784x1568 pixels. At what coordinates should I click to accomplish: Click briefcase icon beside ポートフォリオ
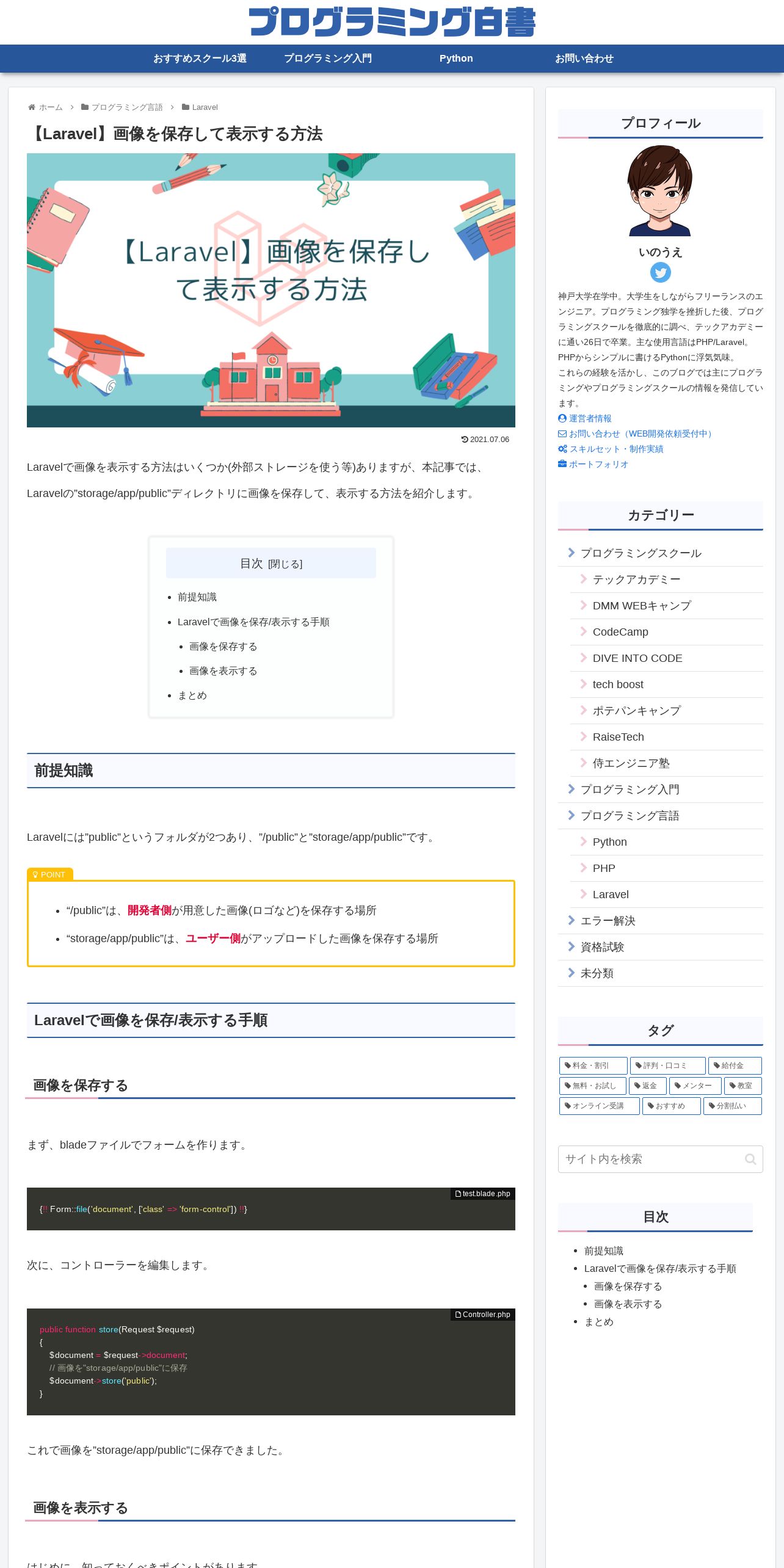562,464
